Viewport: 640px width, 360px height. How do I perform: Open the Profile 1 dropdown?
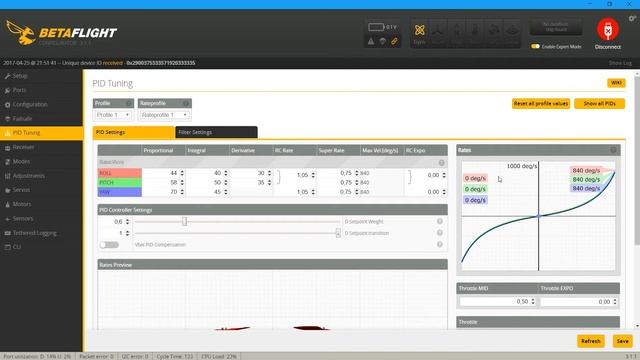coord(113,115)
